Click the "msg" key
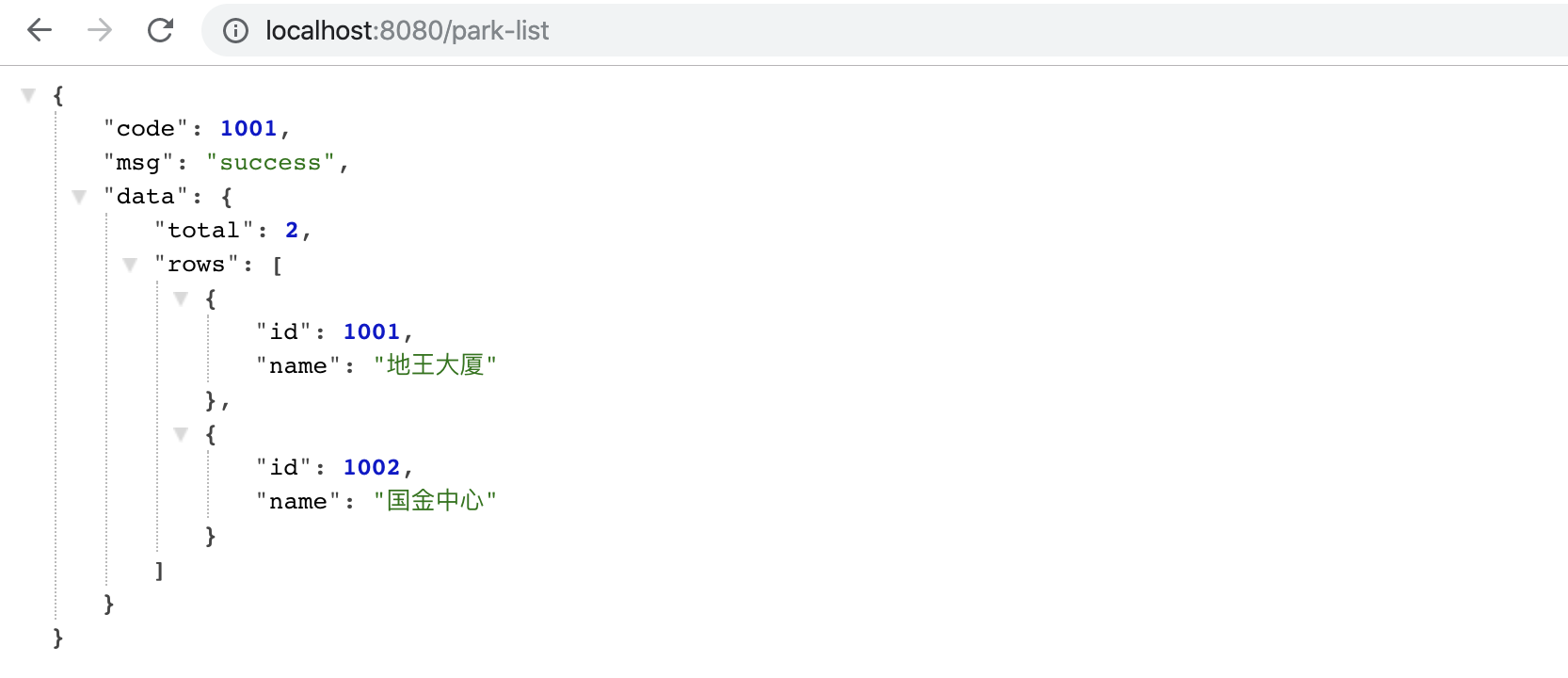Screen dimensions: 1568x678 pos(137,163)
